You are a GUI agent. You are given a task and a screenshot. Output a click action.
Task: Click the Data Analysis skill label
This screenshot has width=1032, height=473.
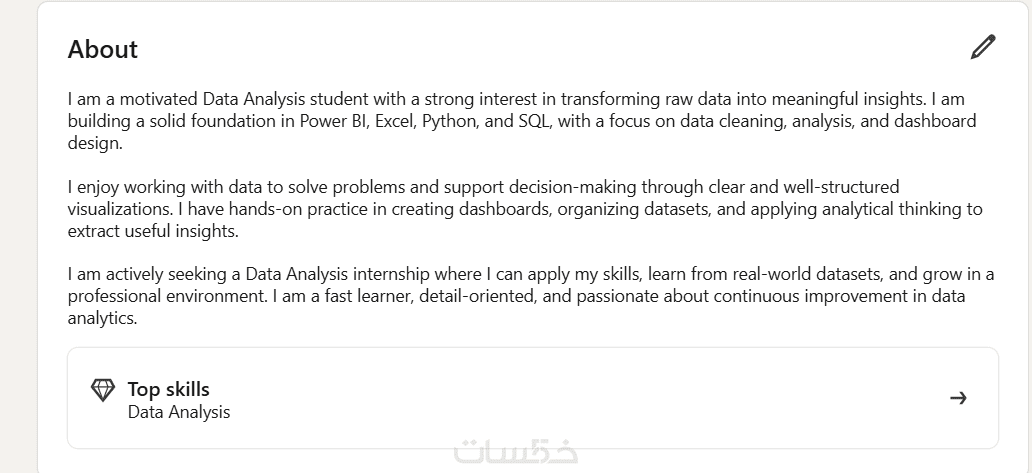[x=179, y=412]
